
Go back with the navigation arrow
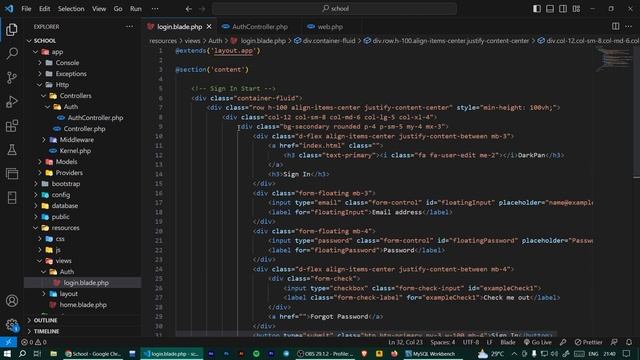point(188,9)
